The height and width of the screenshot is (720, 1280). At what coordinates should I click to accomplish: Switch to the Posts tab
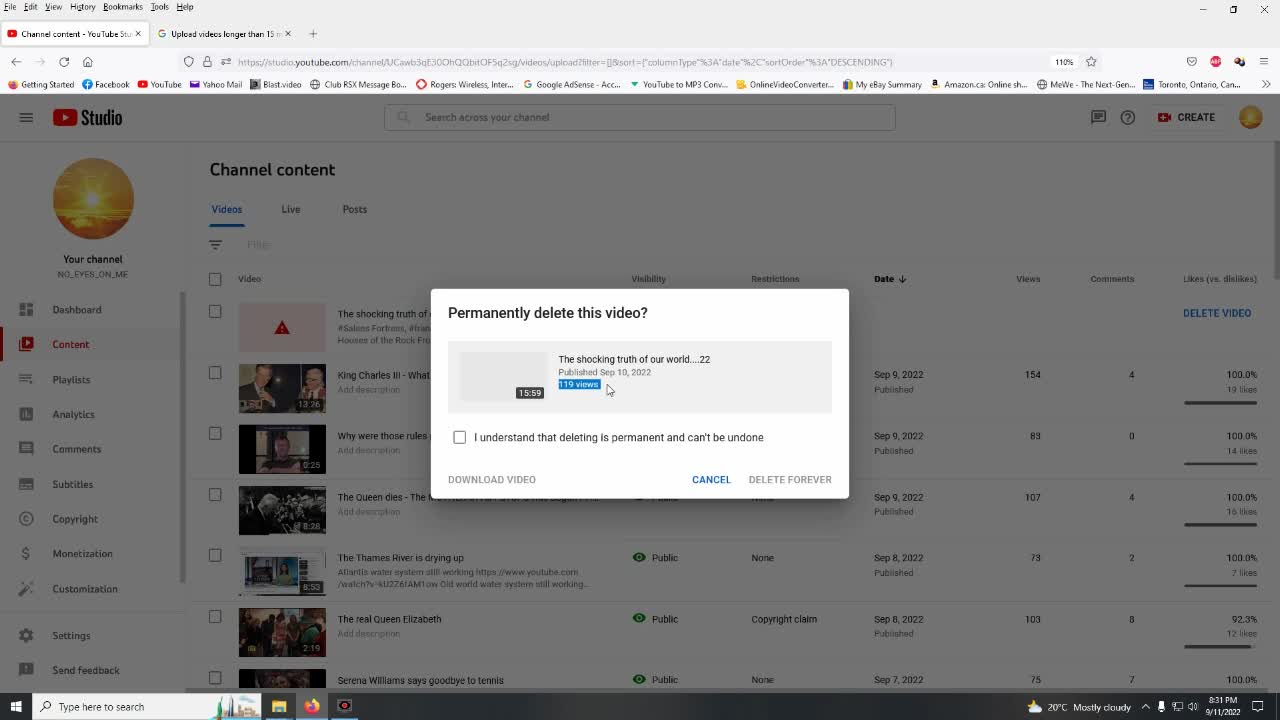(x=354, y=209)
